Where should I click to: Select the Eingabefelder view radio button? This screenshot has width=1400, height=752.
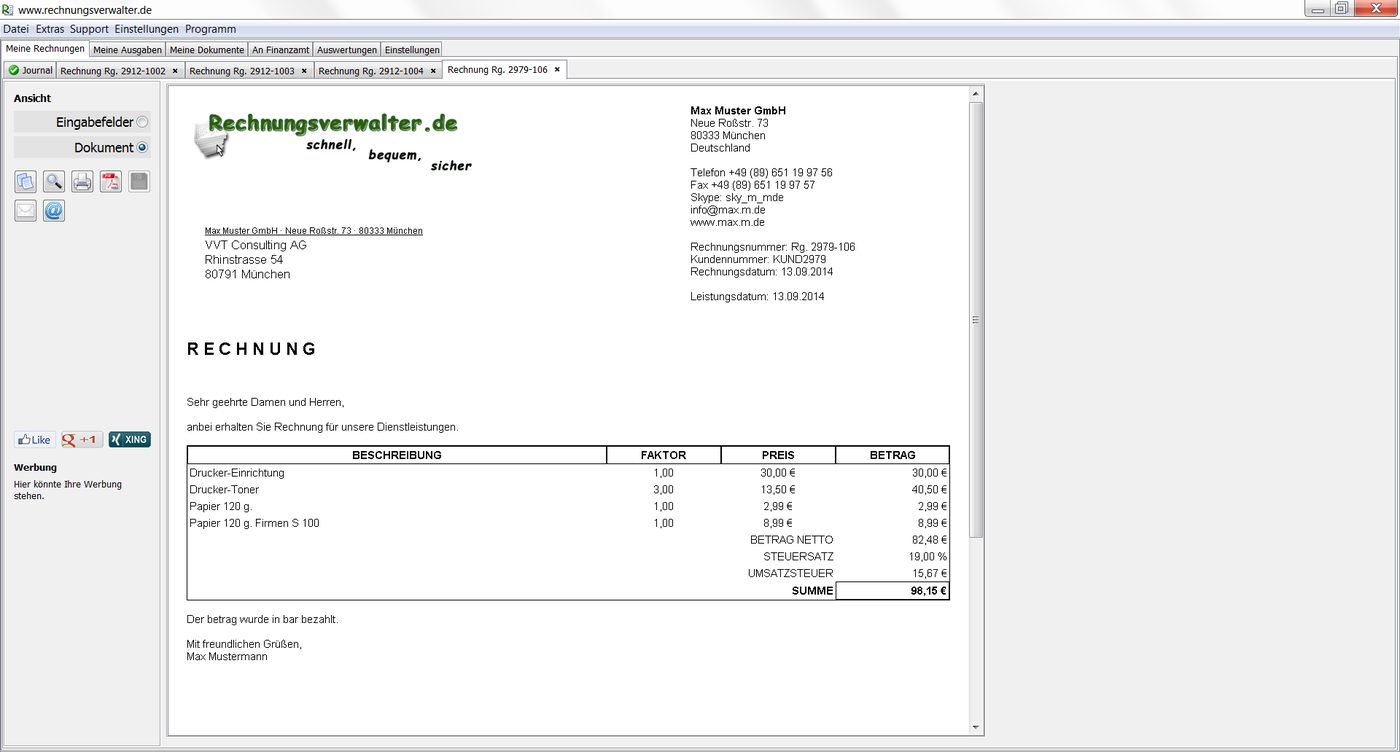click(x=142, y=122)
